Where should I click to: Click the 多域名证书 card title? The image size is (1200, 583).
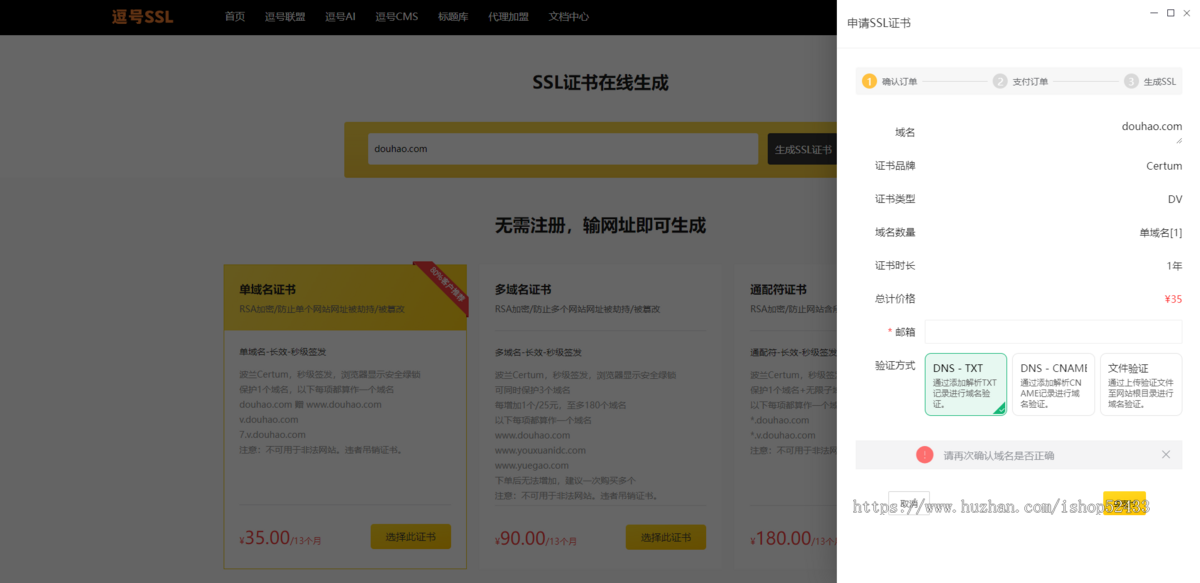(x=523, y=289)
